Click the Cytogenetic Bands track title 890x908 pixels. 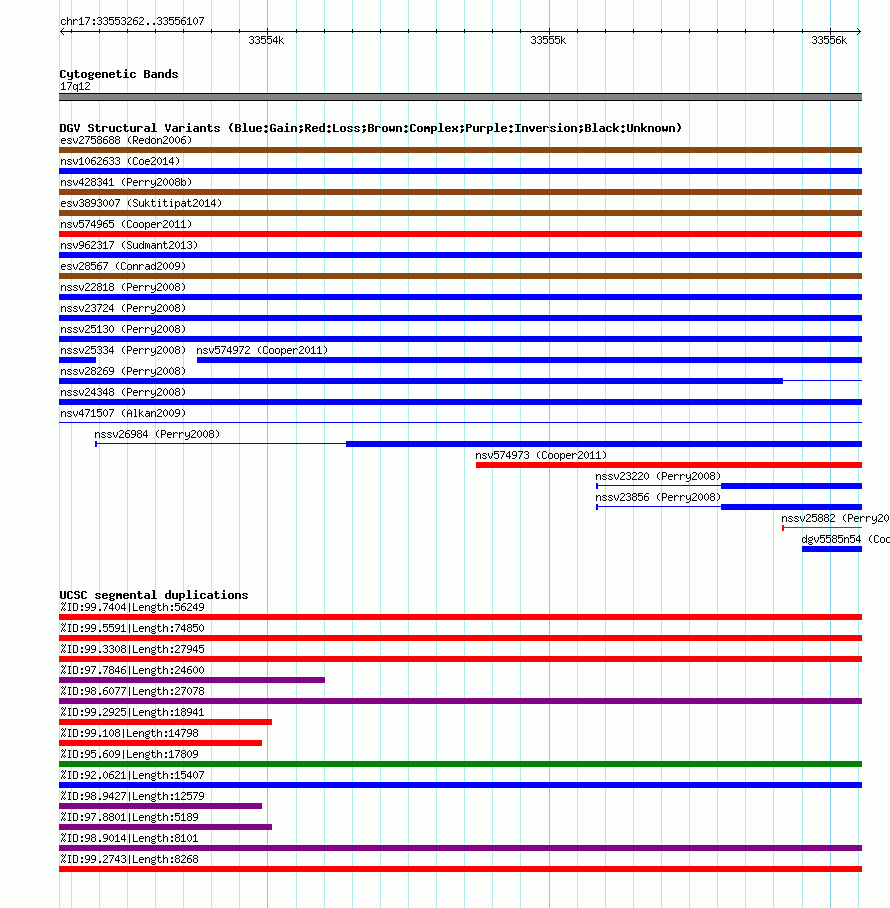pyautogui.click(x=119, y=74)
